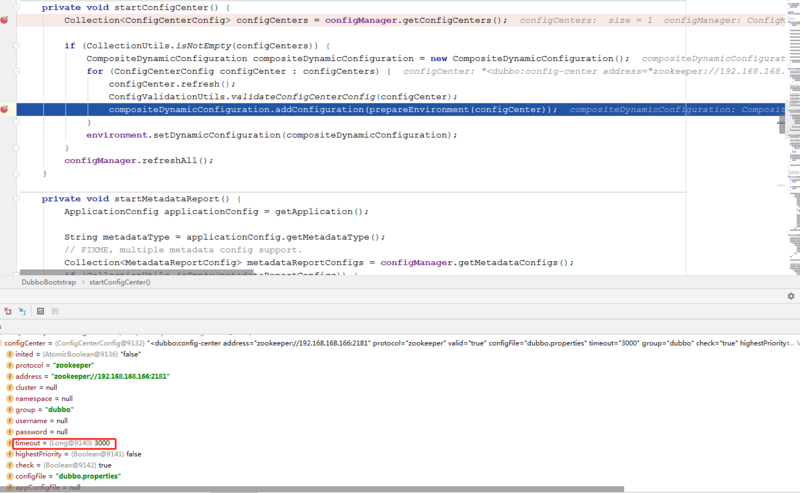The width and height of the screenshot is (800, 493).
Task: Open debugger settings gear icon
Action: 791,296
